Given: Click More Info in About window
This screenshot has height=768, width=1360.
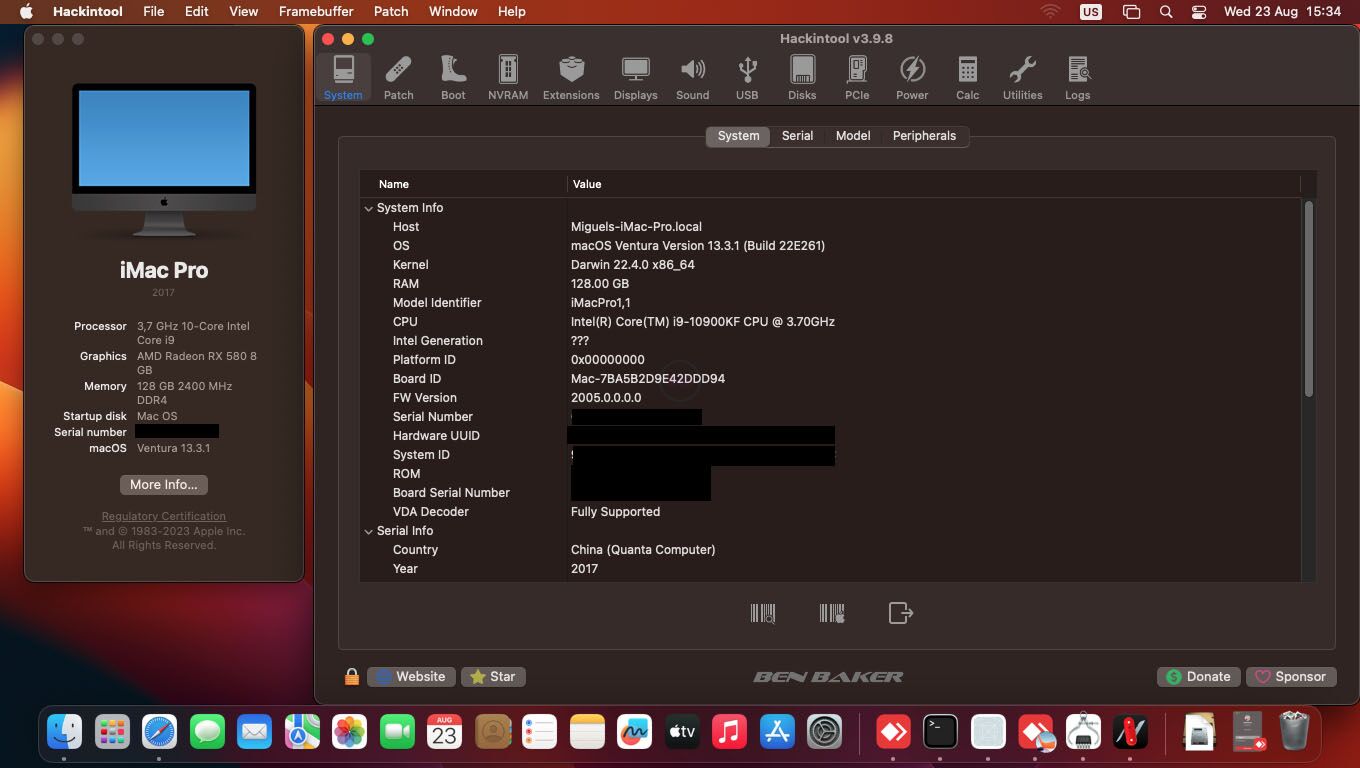Looking at the screenshot, I should pyautogui.click(x=164, y=484).
